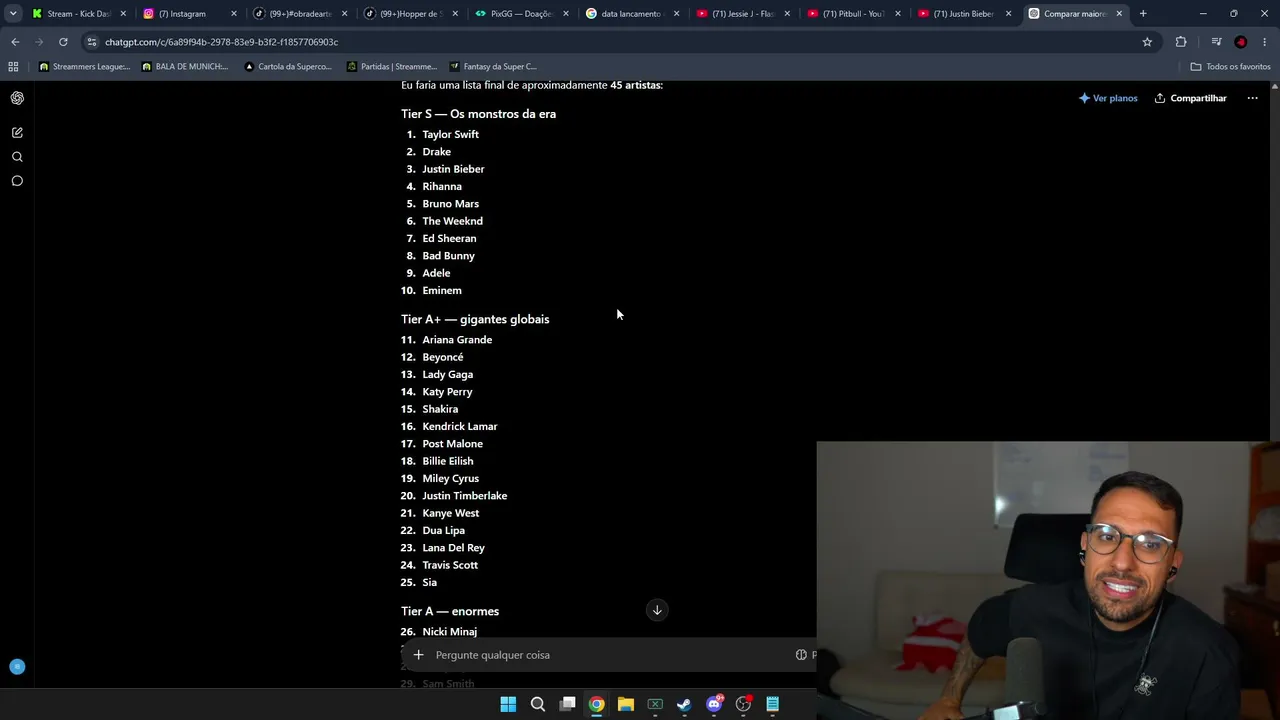Open the Chrome profile avatar
This screenshot has height=720, width=1280.
click(x=1241, y=42)
